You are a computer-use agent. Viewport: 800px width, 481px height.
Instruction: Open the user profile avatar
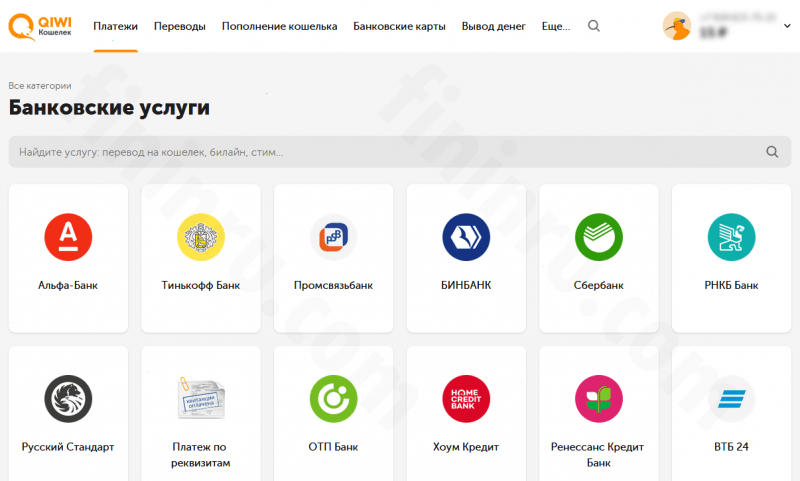coord(677,26)
